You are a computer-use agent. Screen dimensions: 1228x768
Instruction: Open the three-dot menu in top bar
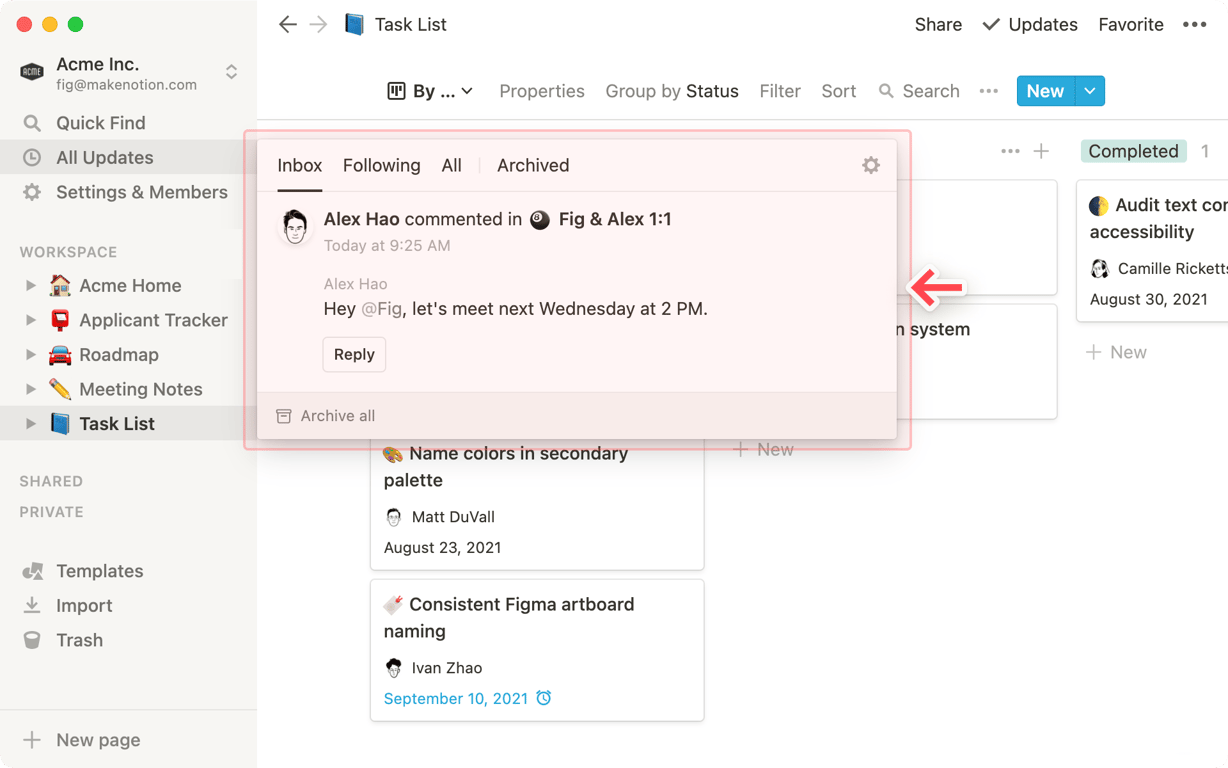[x=1194, y=25]
